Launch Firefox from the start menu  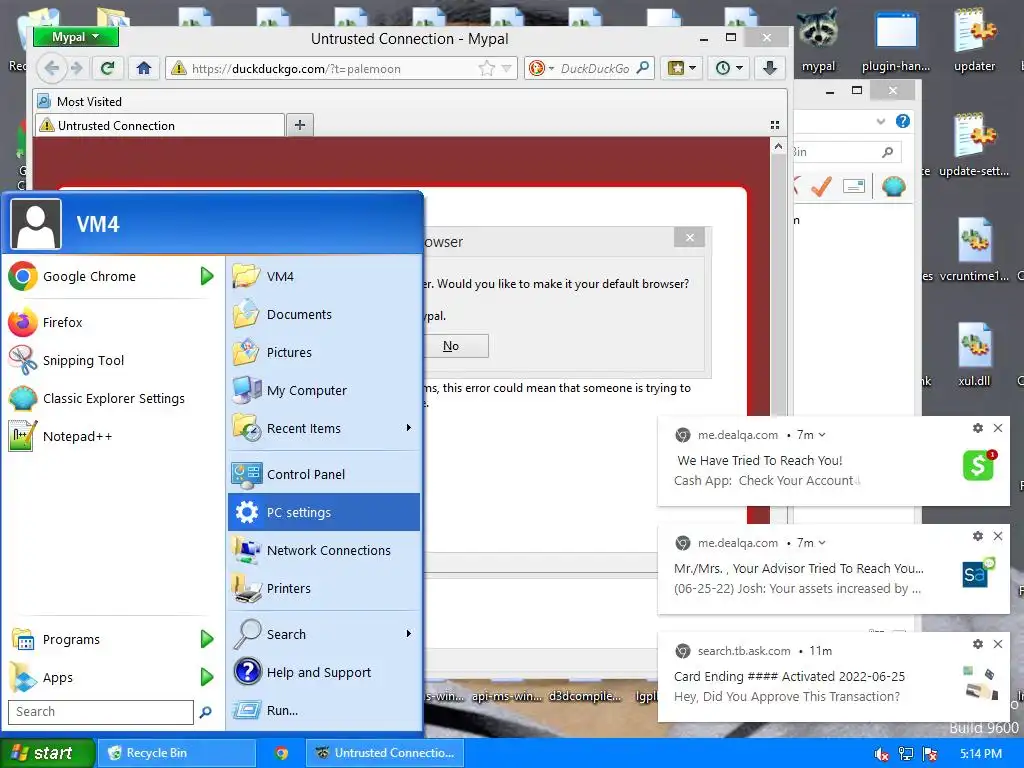(x=108, y=323)
